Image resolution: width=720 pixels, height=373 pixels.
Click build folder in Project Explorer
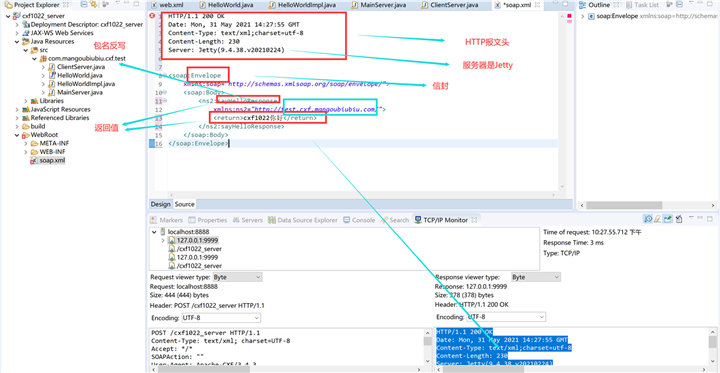click(x=33, y=126)
